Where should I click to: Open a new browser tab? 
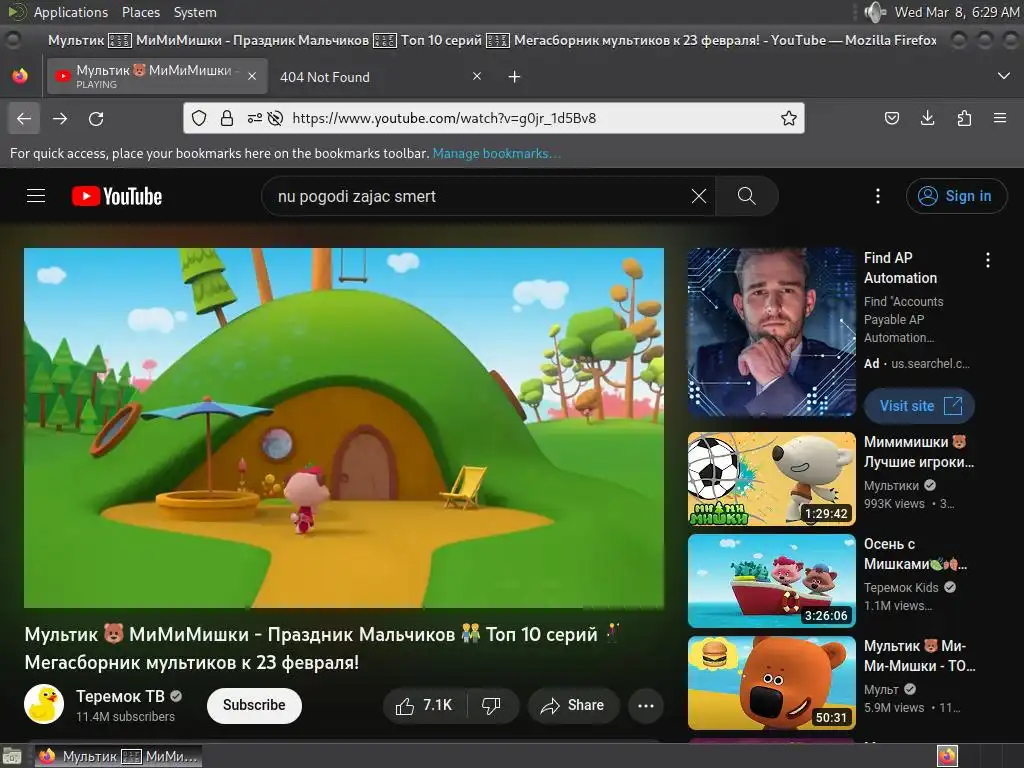515,77
